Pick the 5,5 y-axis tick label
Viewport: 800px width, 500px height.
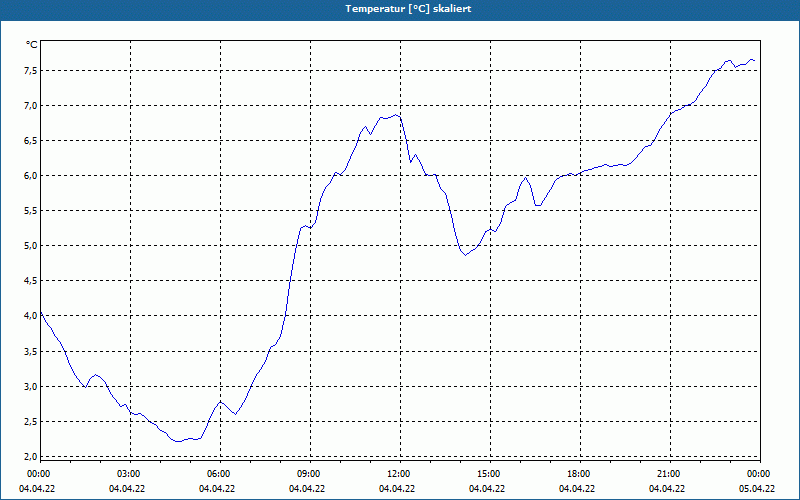click(x=31, y=211)
